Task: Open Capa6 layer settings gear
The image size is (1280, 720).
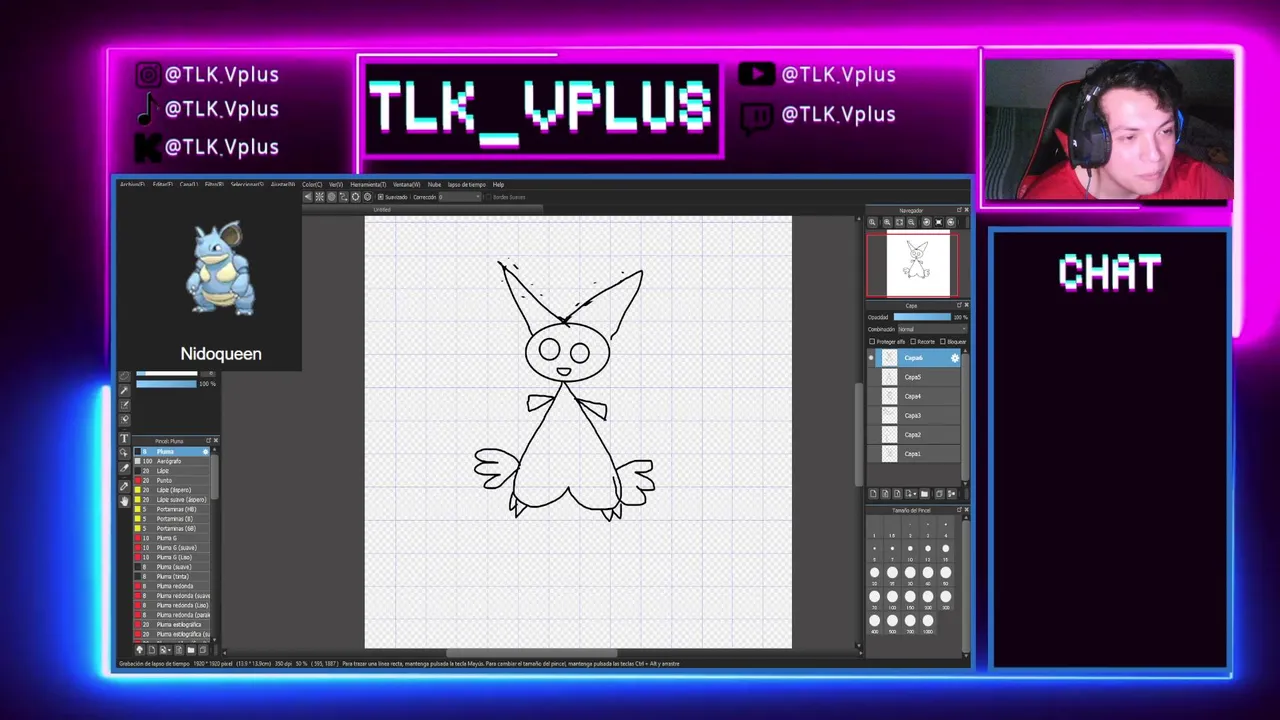Action: pyautogui.click(x=955, y=358)
